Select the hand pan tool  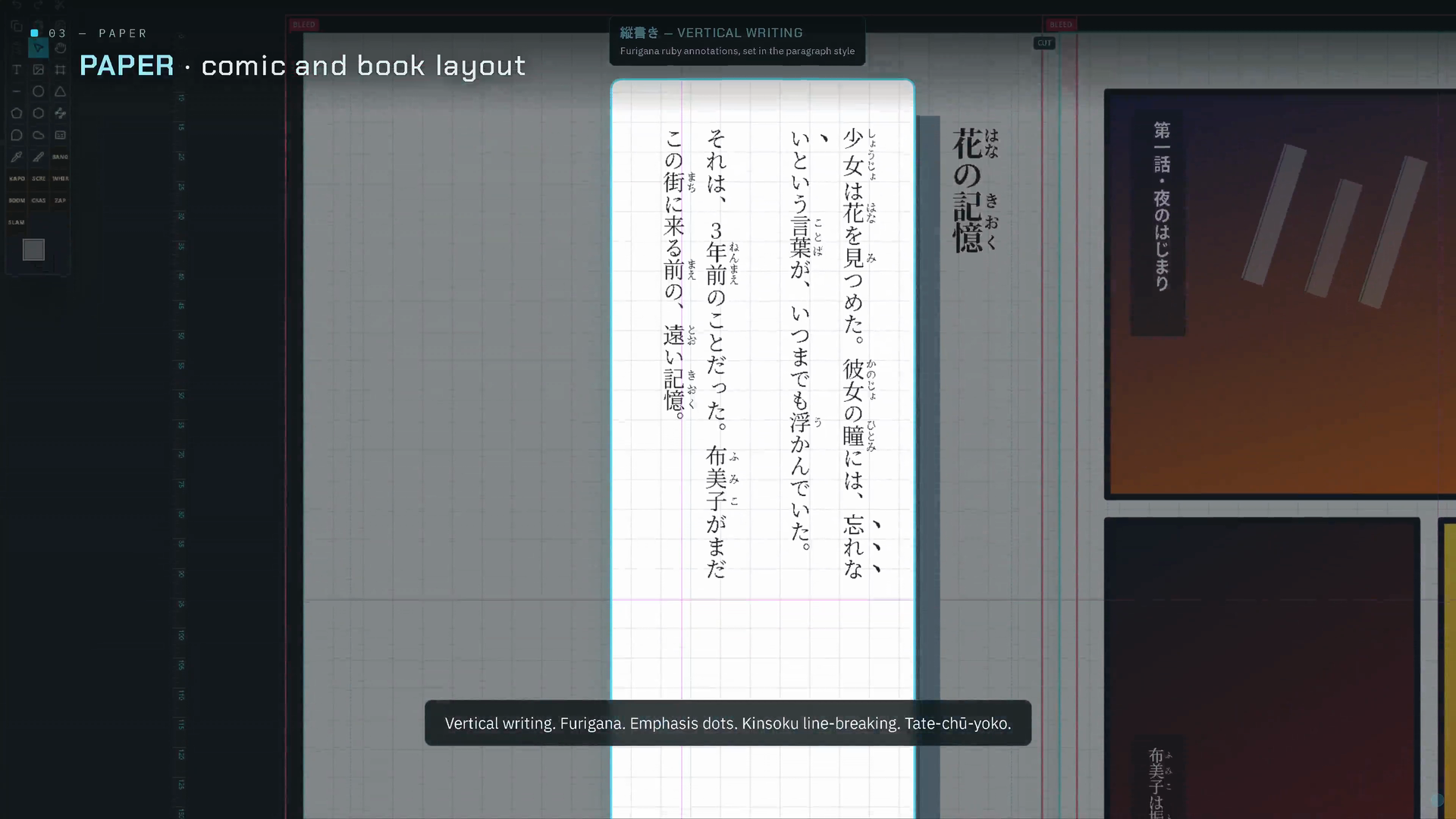click(61, 48)
